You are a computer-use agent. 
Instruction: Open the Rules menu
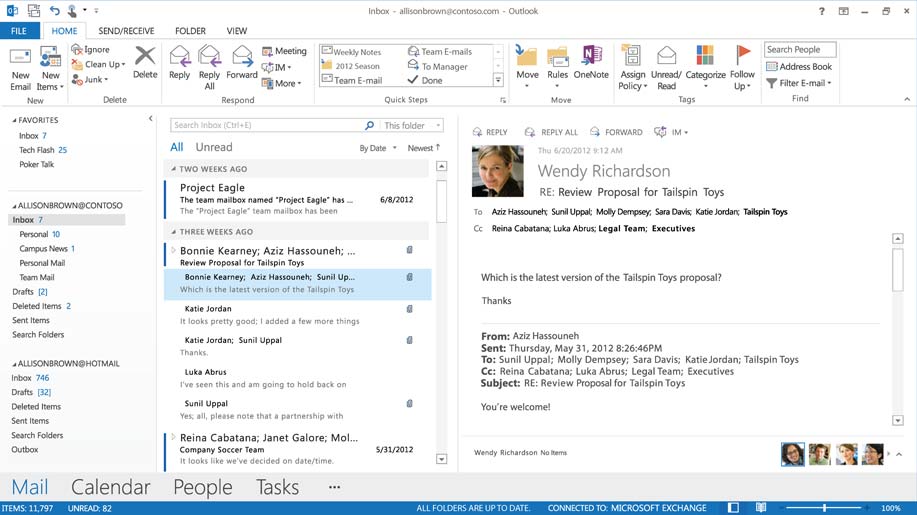coord(557,67)
